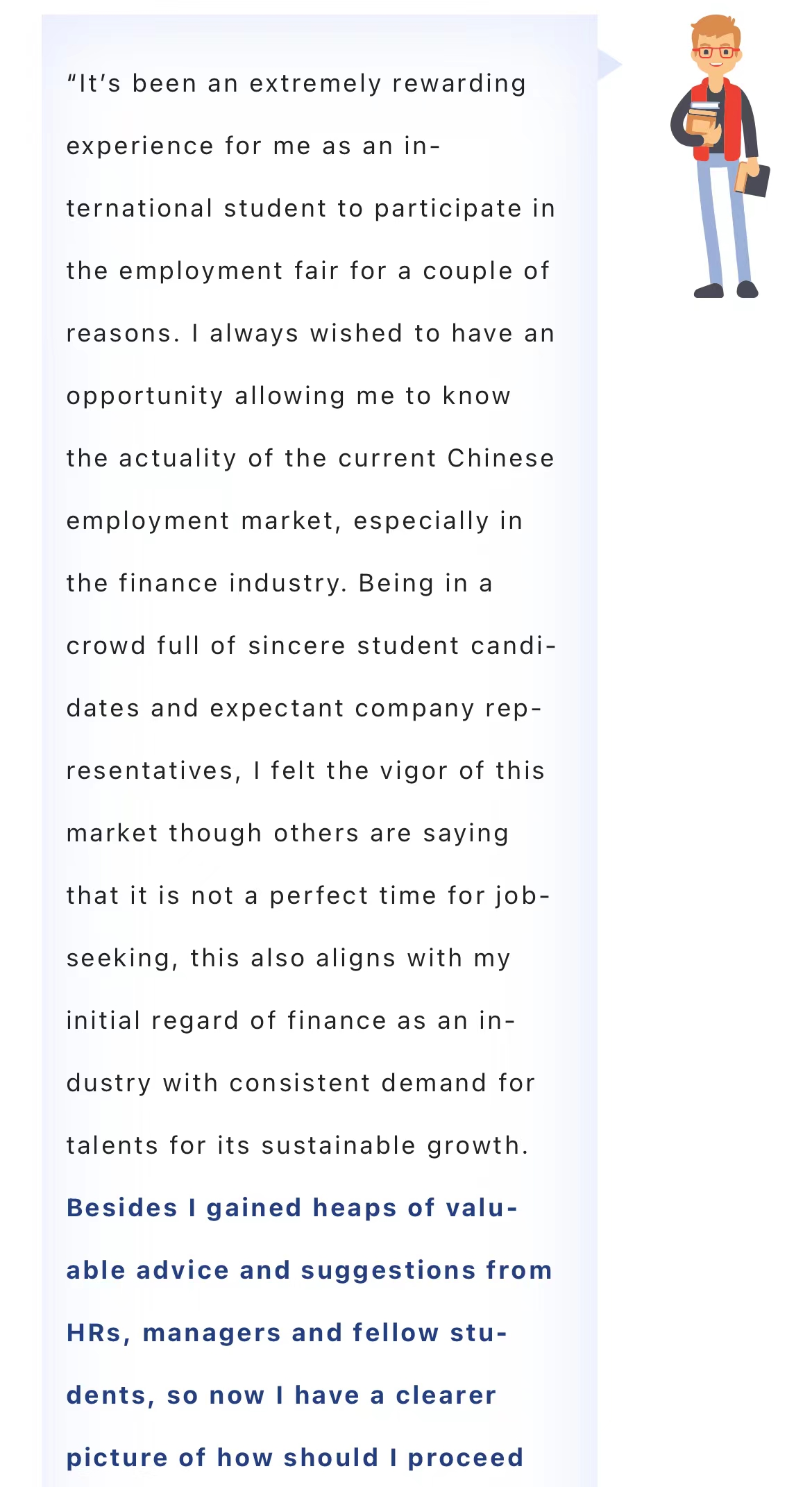
Task: Click the student's red scarf
Action: point(717,119)
